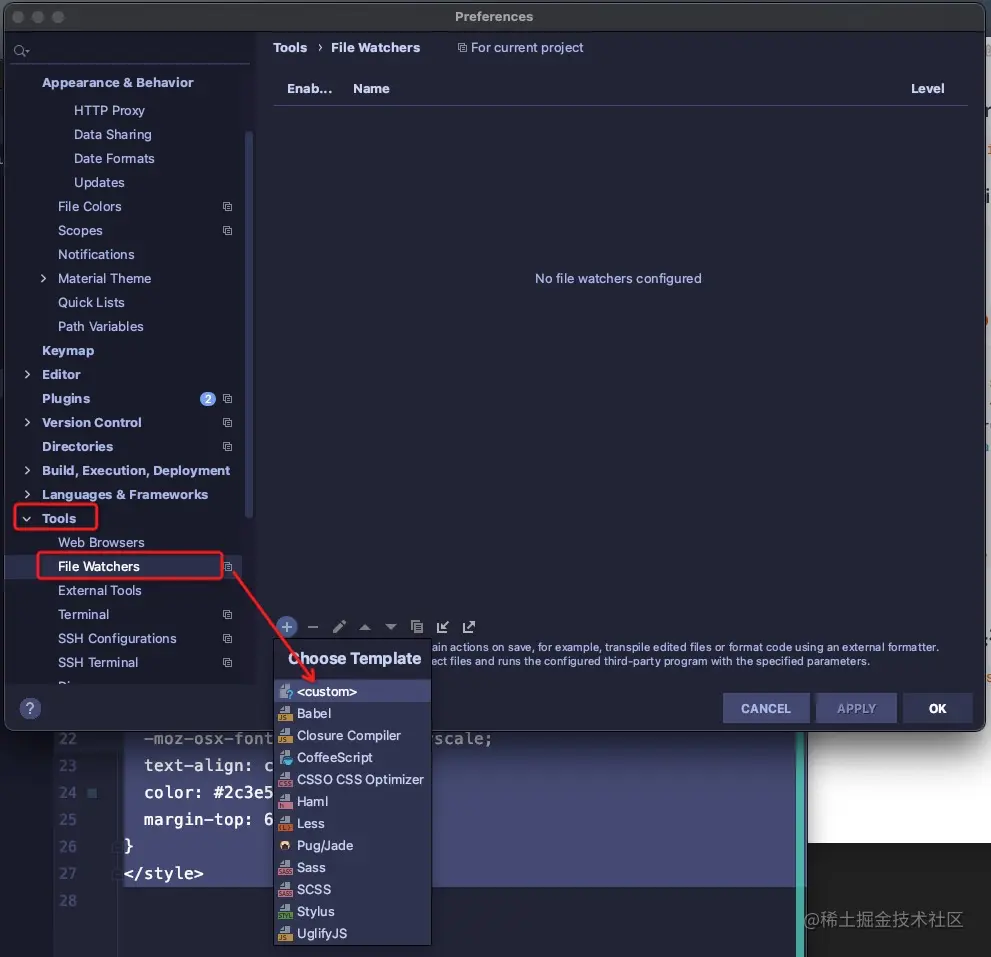Screen dimensions: 991x957
Task: Open Quick Lists settings
Action: 91,303
